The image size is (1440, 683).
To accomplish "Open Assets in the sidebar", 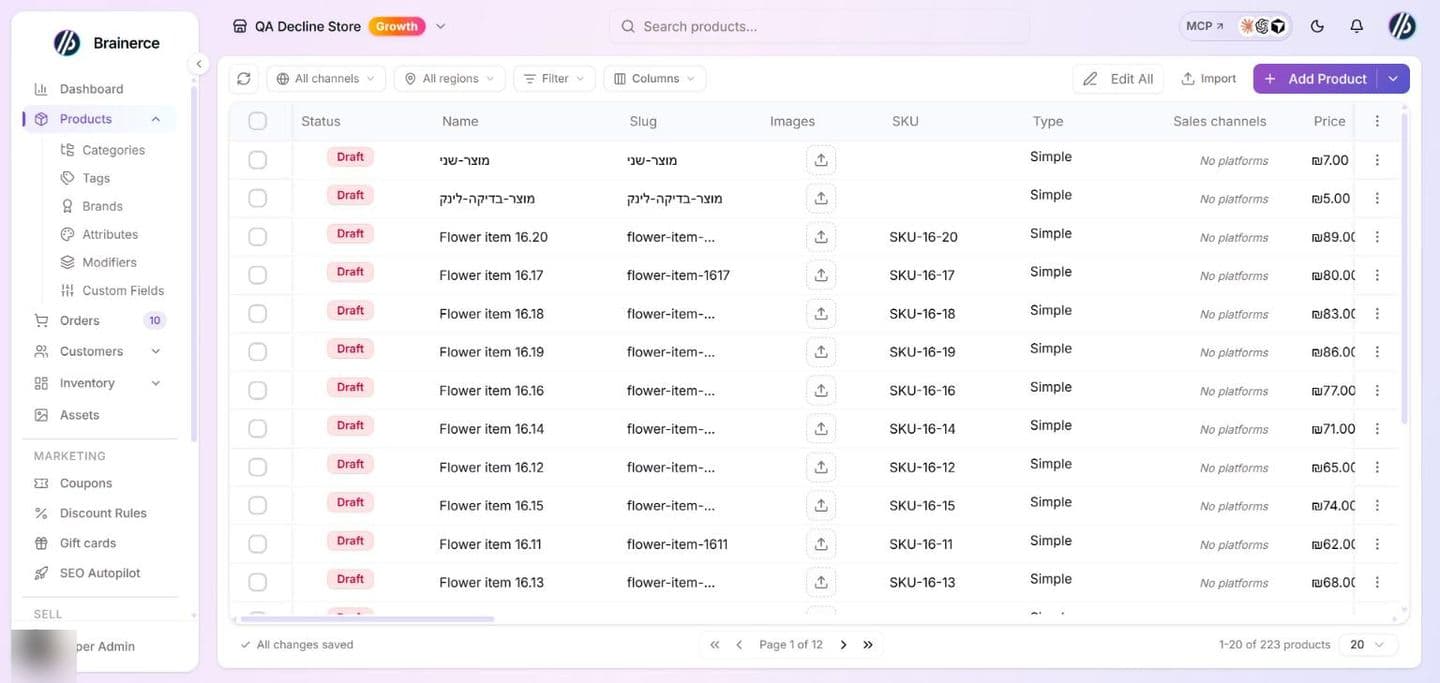I will [79, 415].
